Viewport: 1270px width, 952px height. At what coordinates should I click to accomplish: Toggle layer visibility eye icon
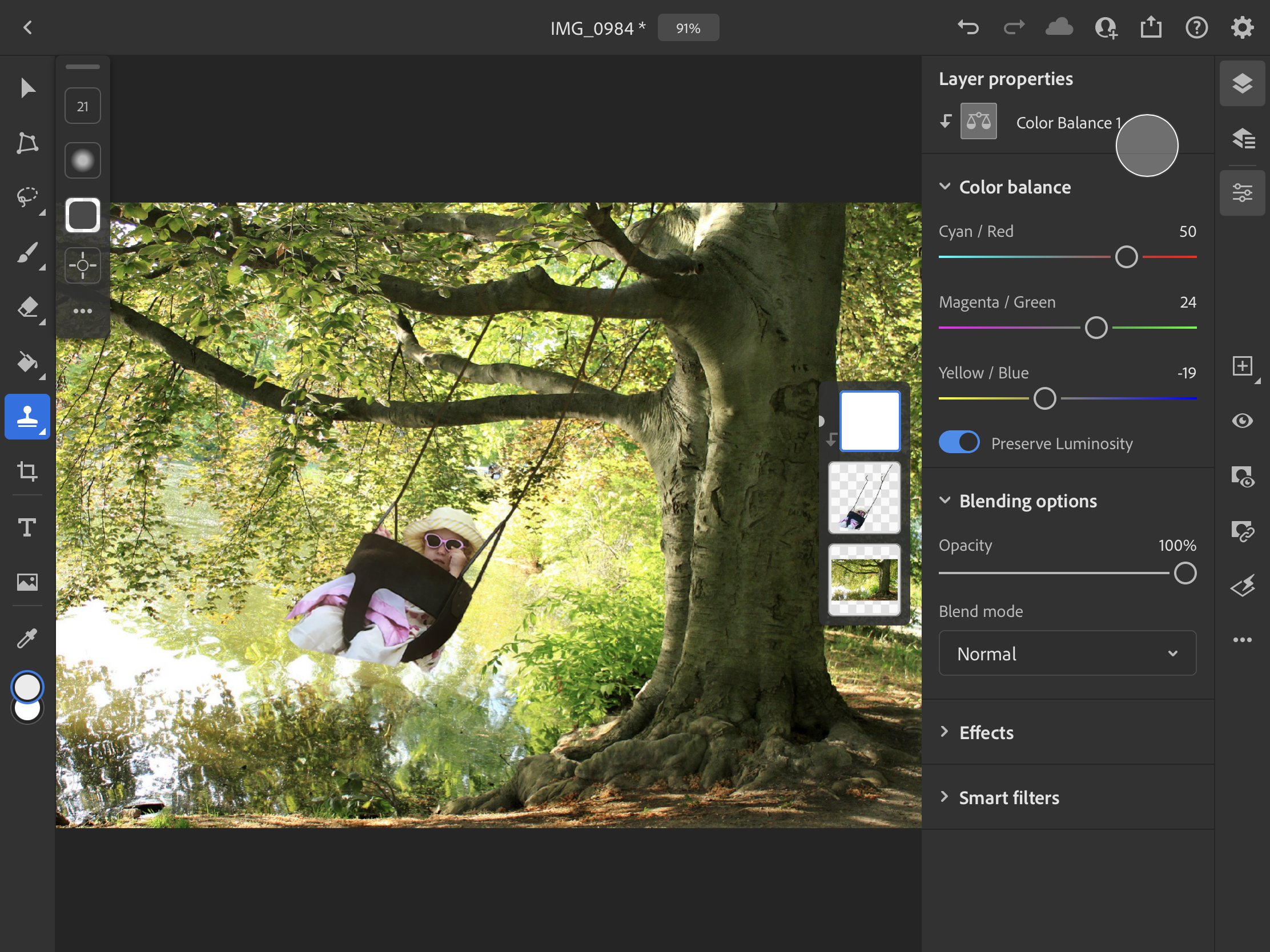point(1242,421)
